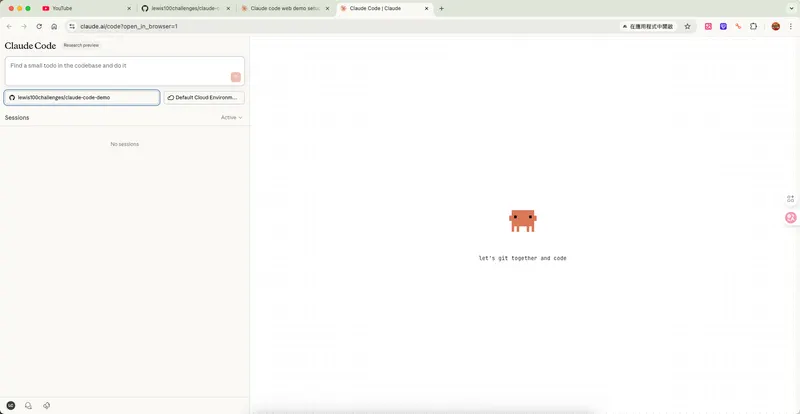Viewport: 800px width, 414px height.
Task: Select the Claude Code | Claude tab
Action: tap(385, 9)
